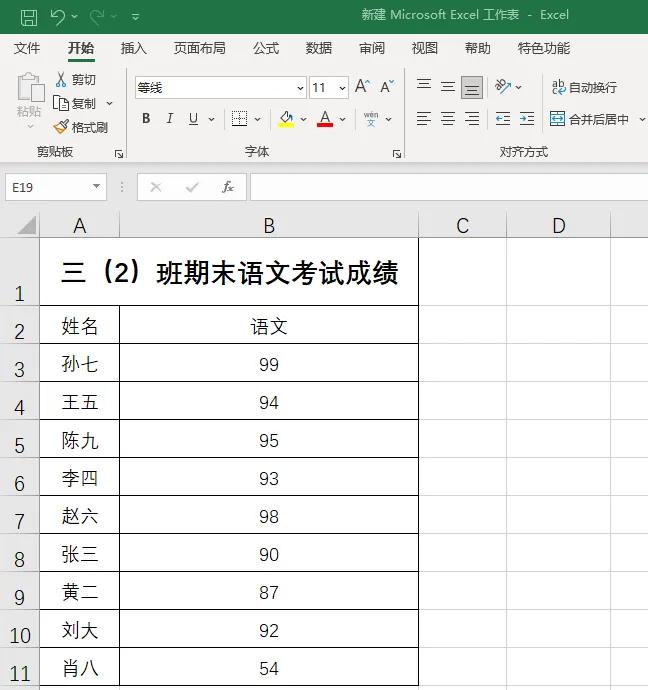
Task: Expand the Name Box dropdown arrow
Action: [96, 187]
